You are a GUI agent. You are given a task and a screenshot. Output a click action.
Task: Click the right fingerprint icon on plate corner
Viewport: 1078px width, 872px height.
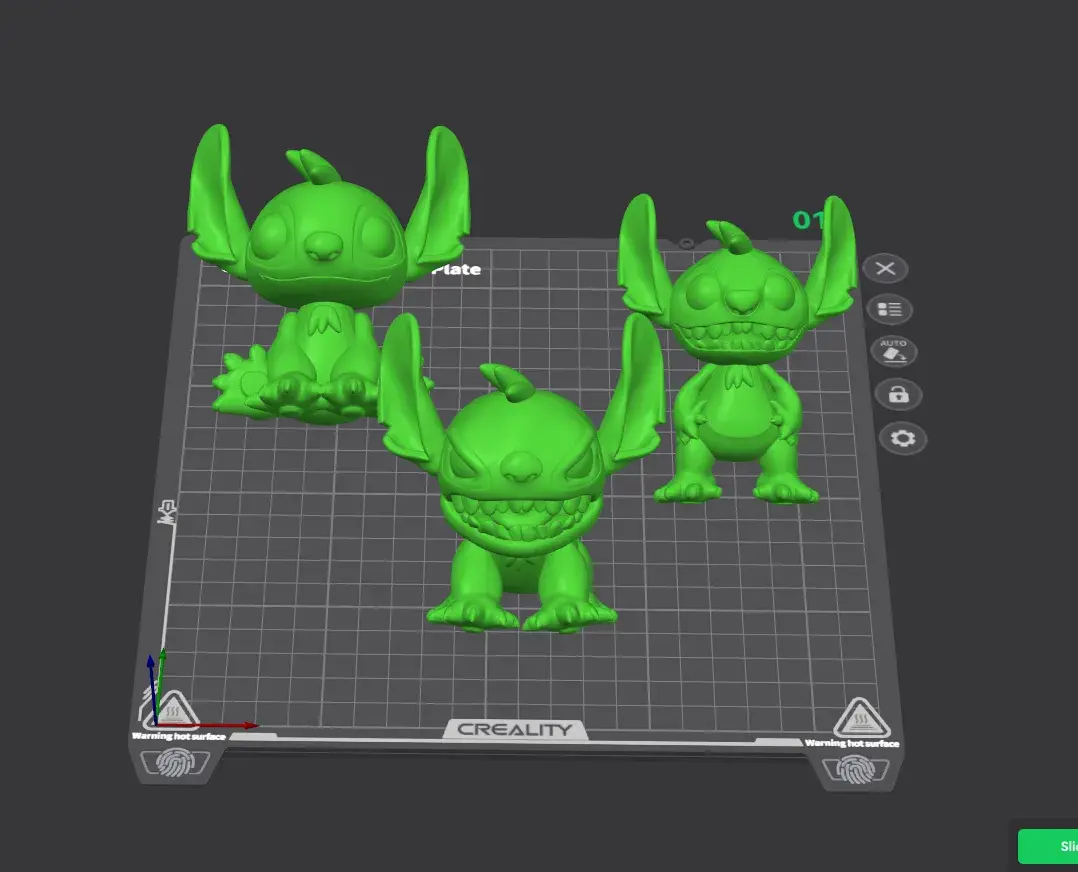point(851,770)
